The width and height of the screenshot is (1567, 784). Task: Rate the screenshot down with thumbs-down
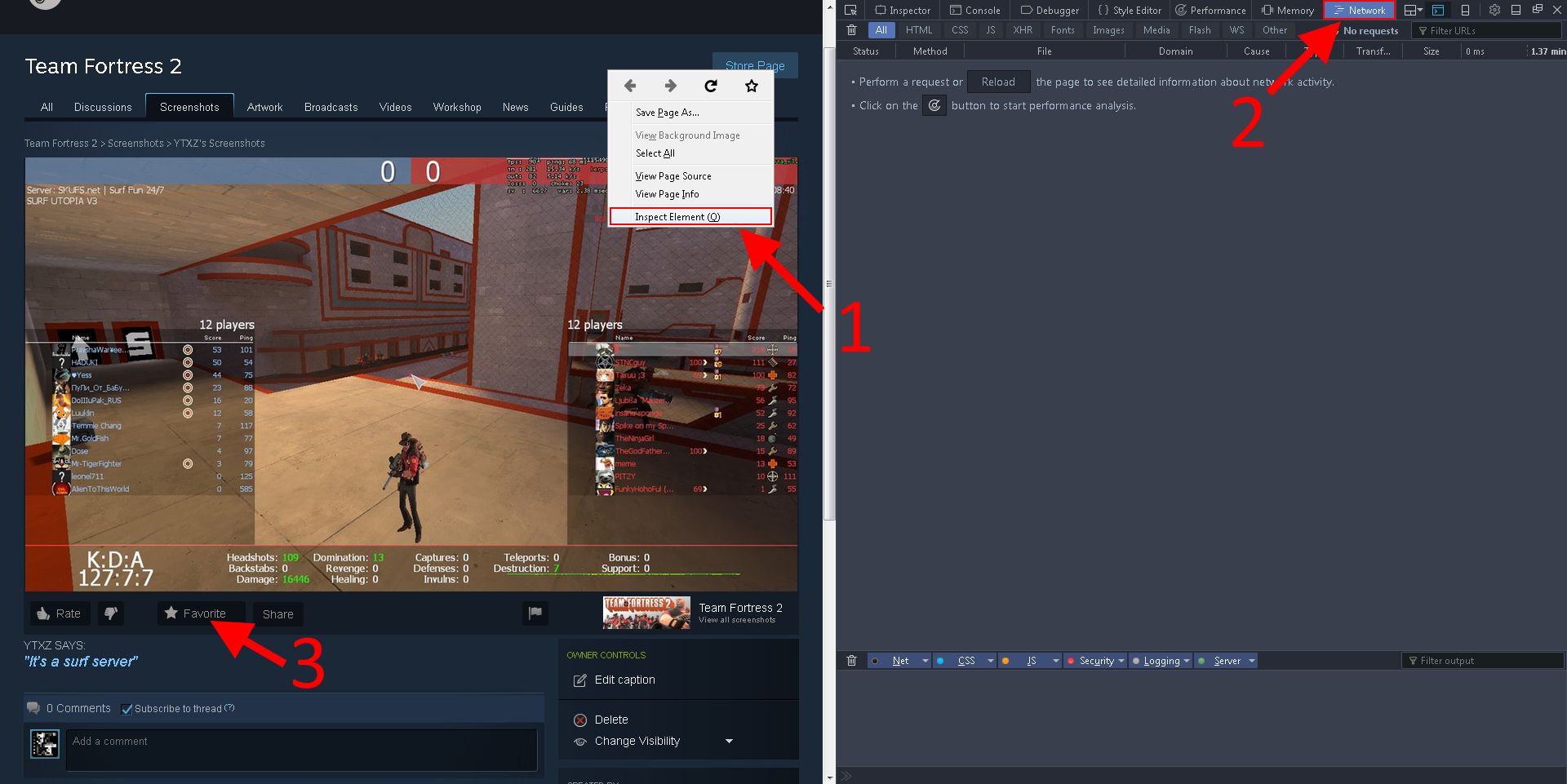(x=111, y=613)
